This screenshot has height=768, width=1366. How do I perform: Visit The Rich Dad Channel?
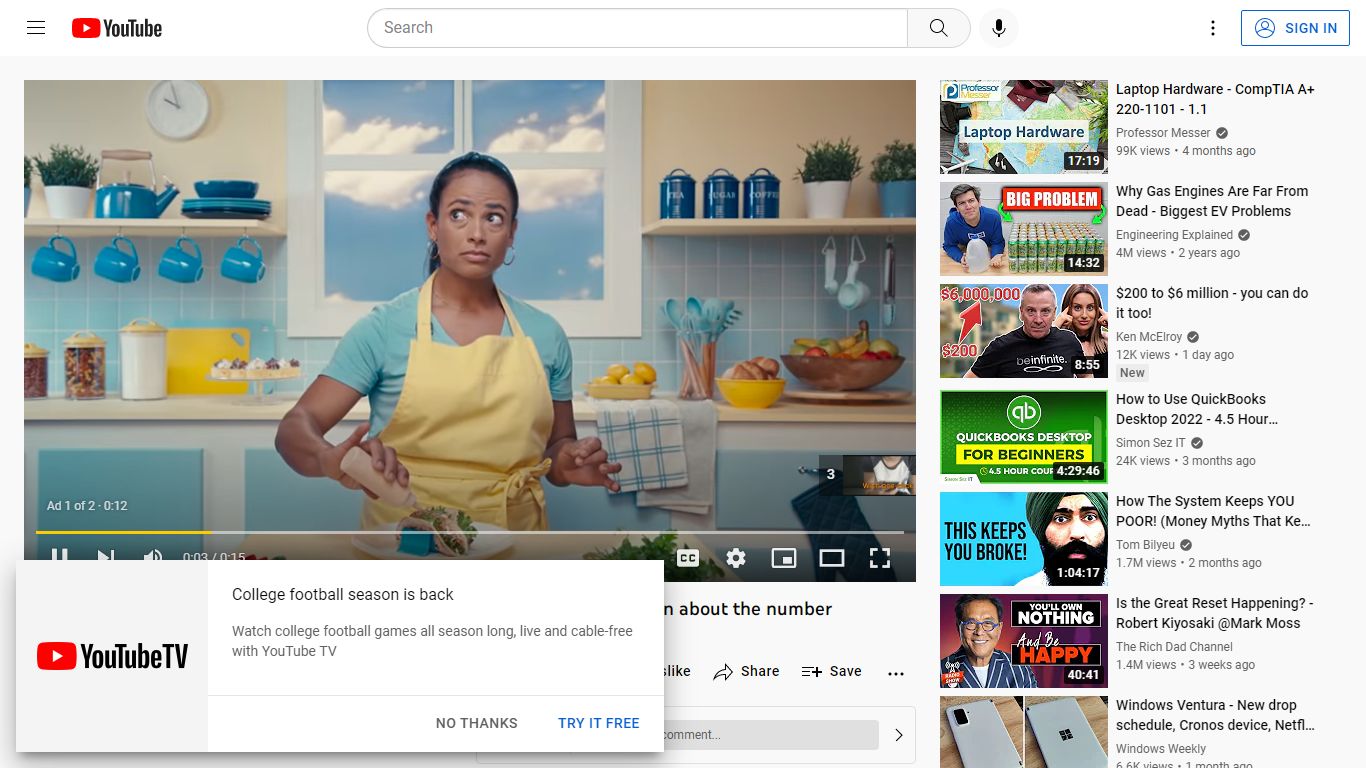point(1174,647)
